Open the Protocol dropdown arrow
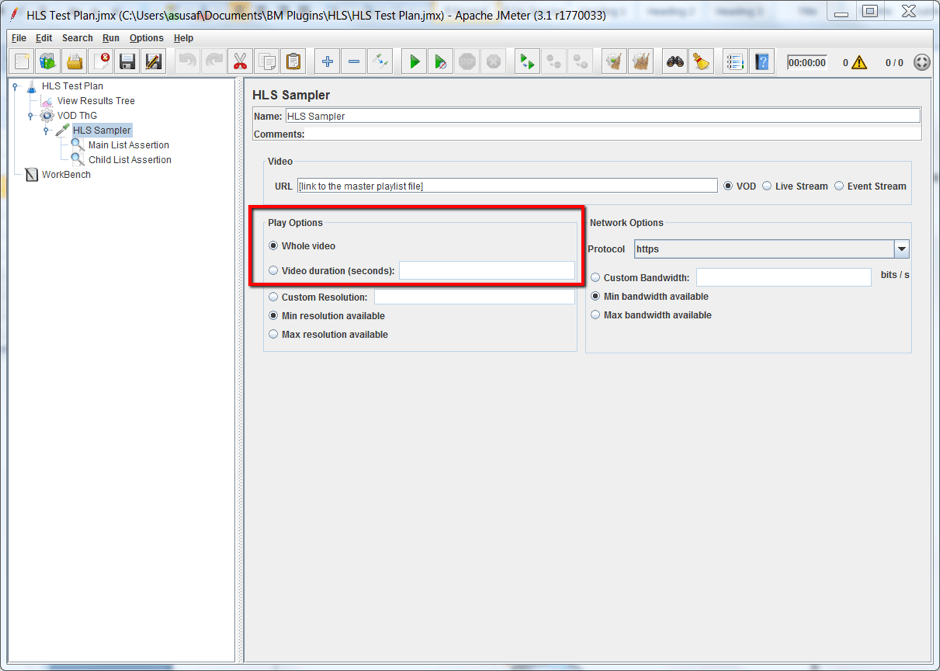 tap(902, 249)
